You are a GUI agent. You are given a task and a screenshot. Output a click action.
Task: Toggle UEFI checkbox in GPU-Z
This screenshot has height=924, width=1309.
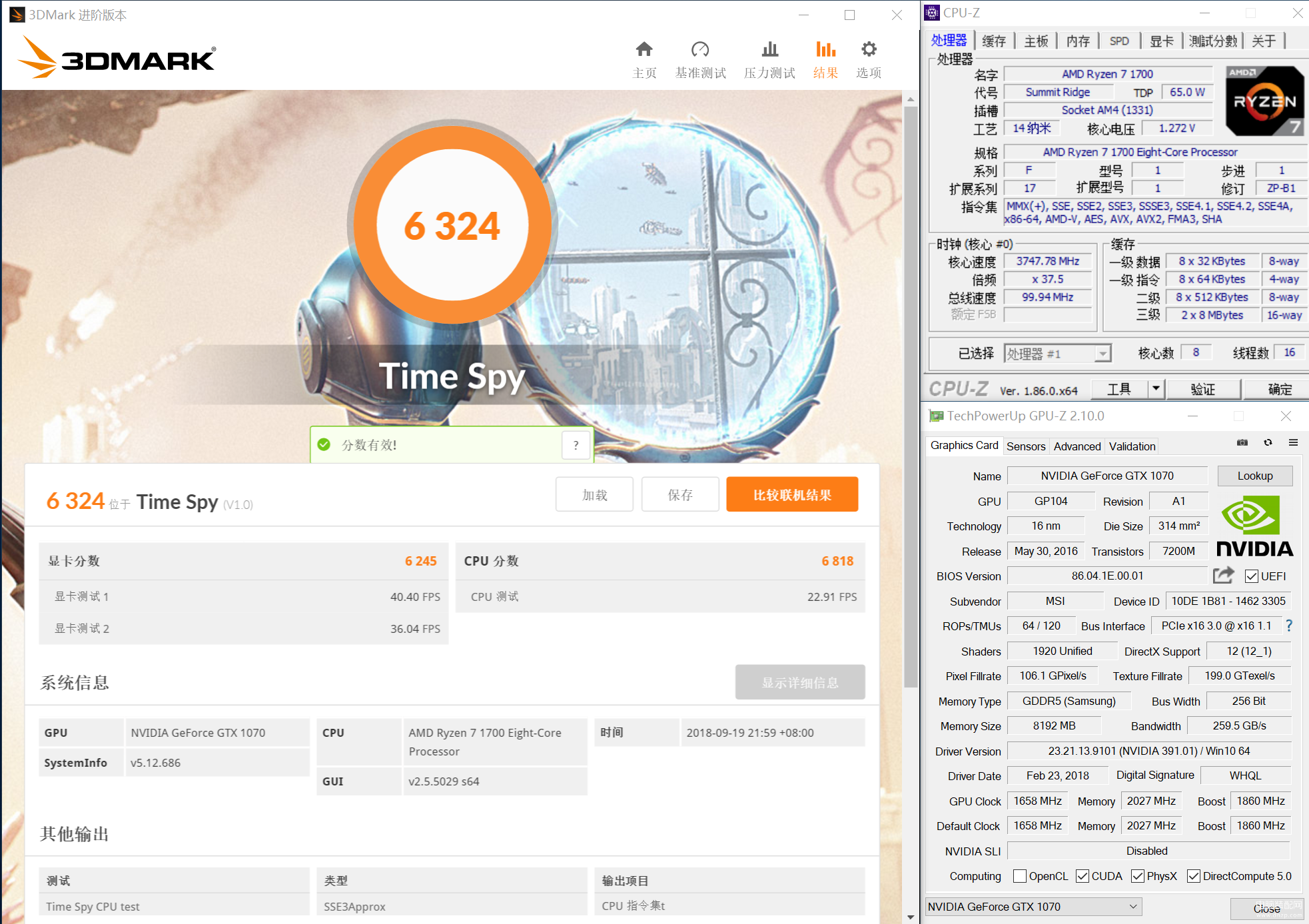click(1252, 576)
